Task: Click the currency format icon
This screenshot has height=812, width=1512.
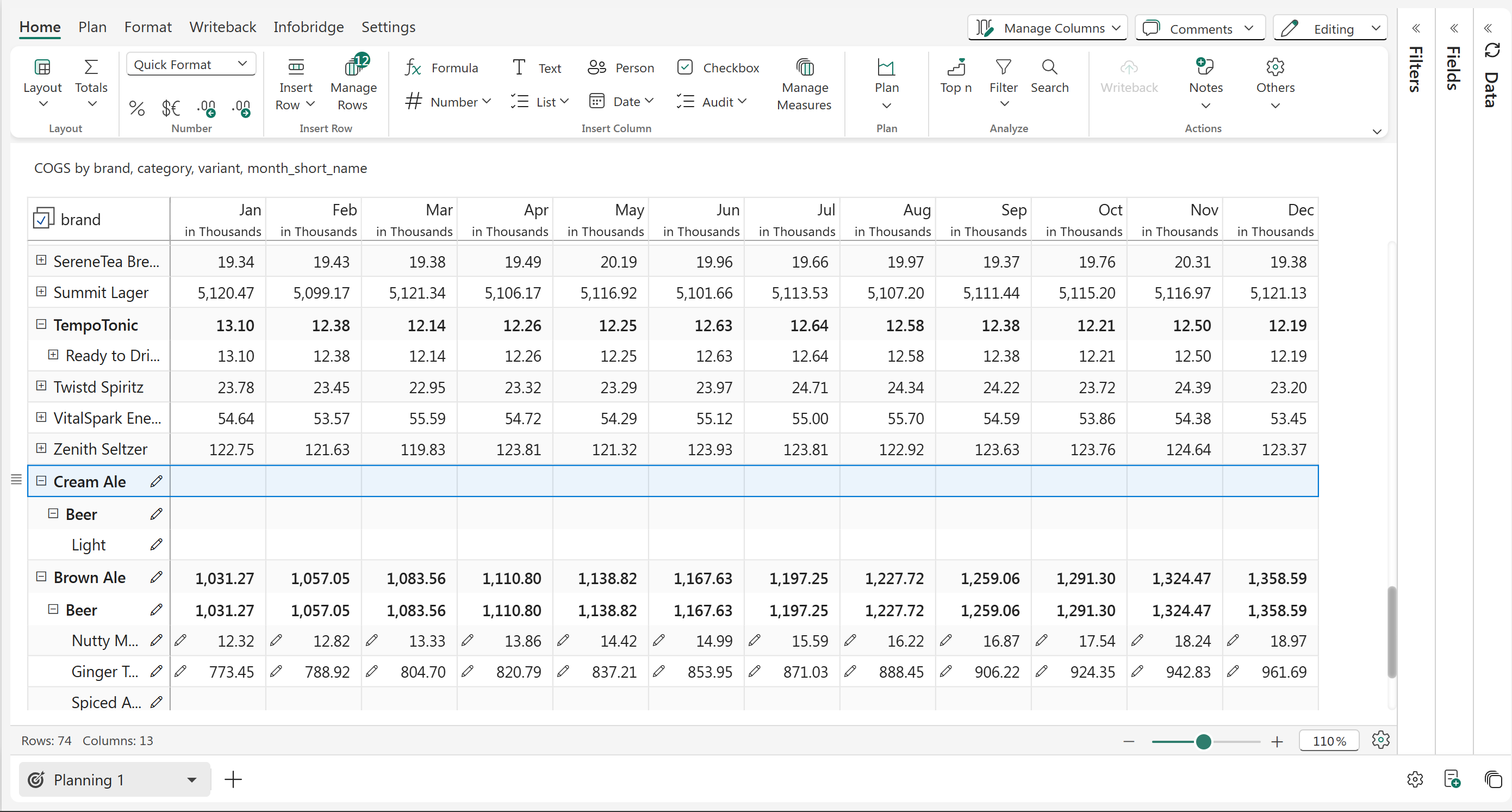Action: point(171,108)
